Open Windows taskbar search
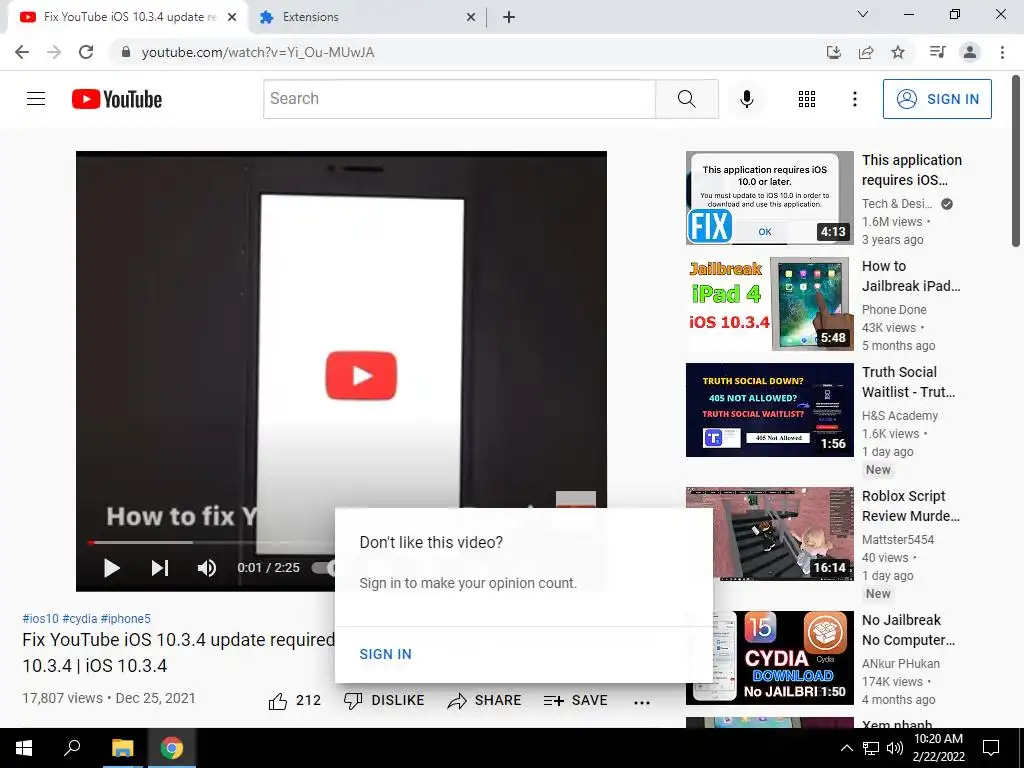The image size is (1024, 768). tap(72, 748)
